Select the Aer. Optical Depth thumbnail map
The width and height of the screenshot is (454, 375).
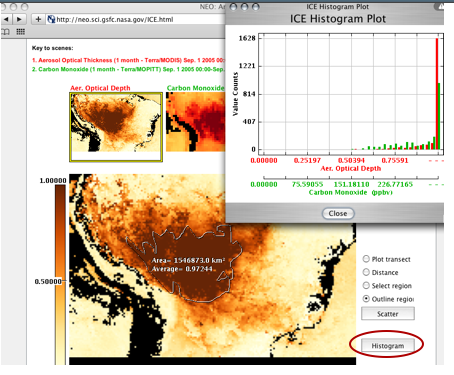pyautogui.click(x=116, y=127)
